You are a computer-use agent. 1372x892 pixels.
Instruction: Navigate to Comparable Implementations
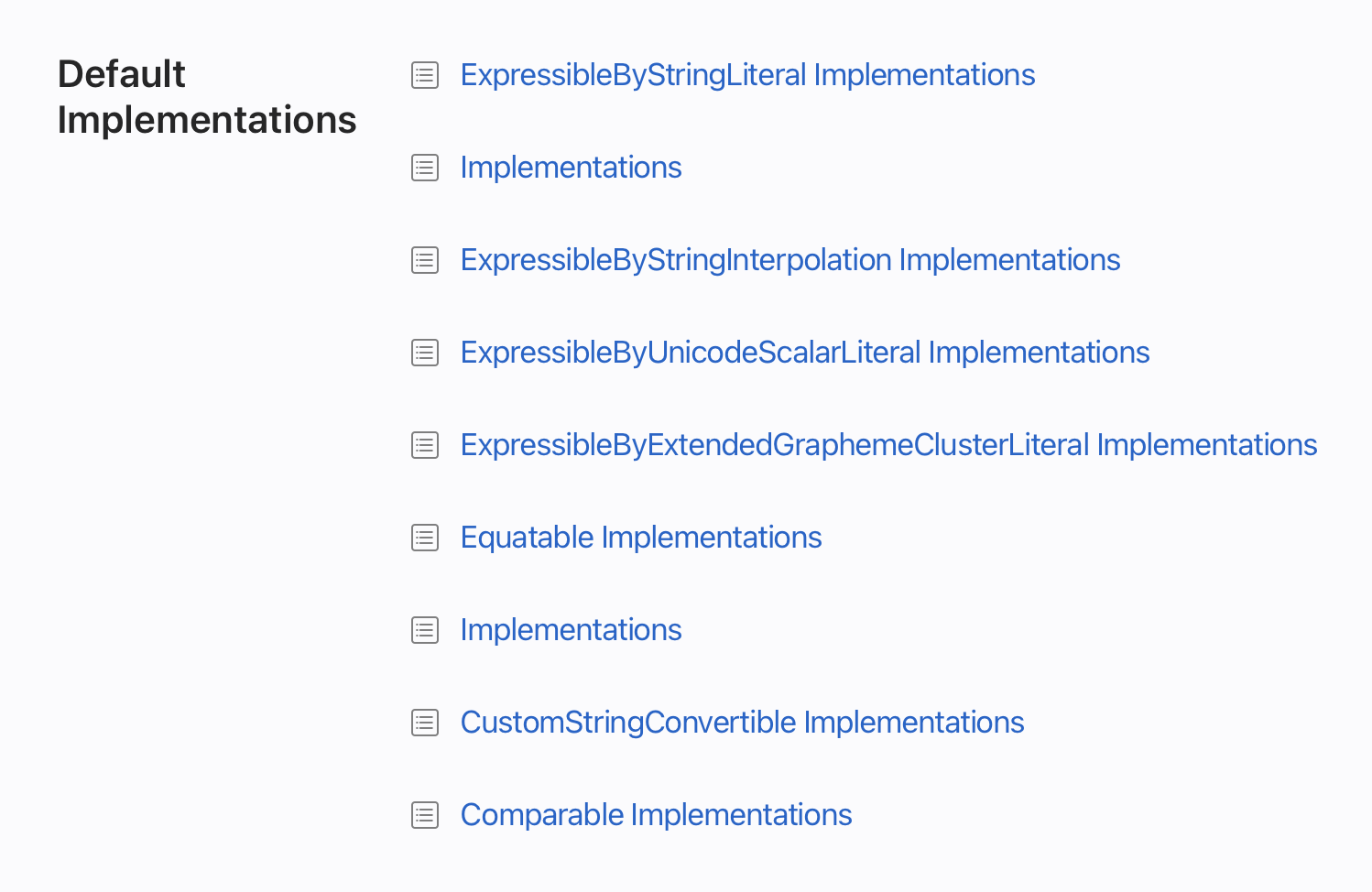[x=656, y=815]
